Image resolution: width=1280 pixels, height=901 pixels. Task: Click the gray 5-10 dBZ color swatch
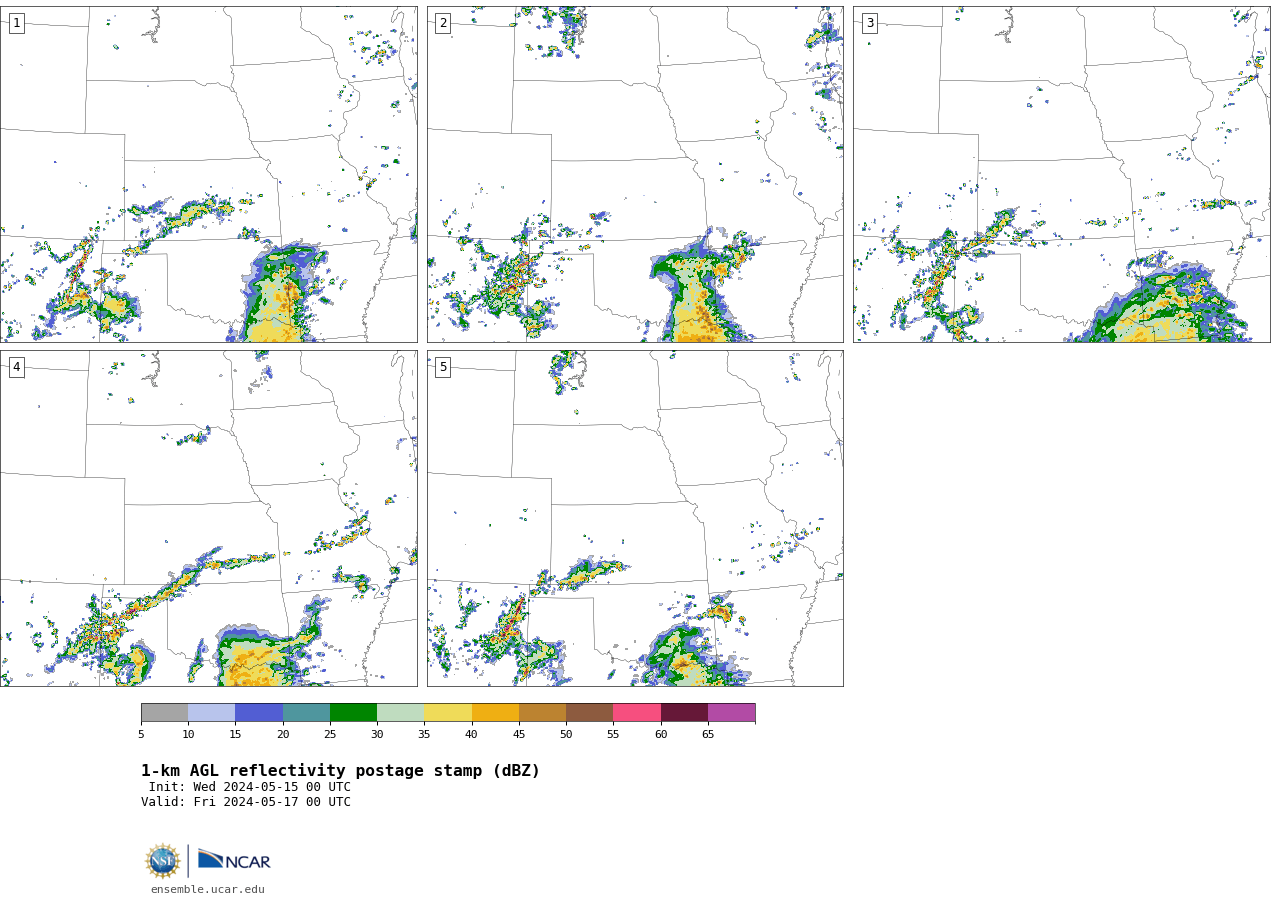(165, 713)
